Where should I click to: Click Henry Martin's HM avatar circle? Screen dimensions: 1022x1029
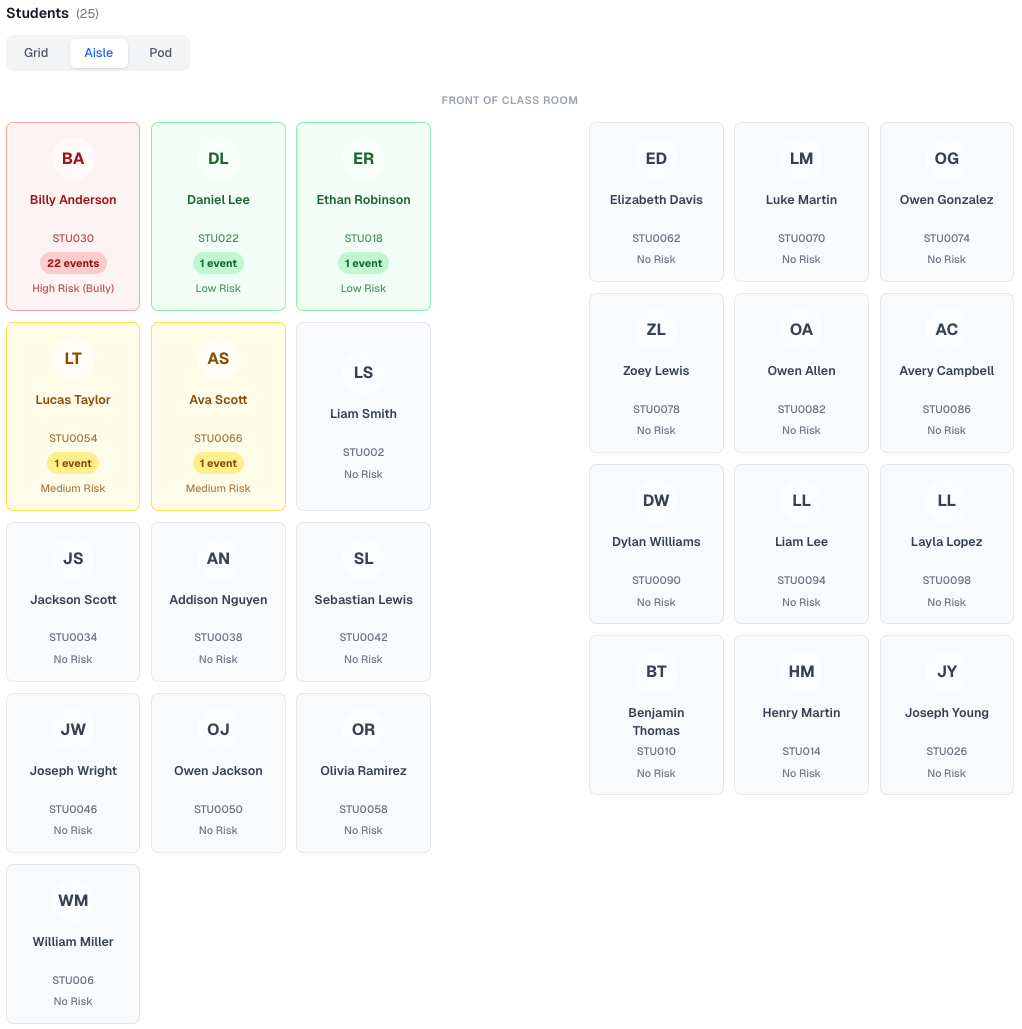click(x=801, y=671)
